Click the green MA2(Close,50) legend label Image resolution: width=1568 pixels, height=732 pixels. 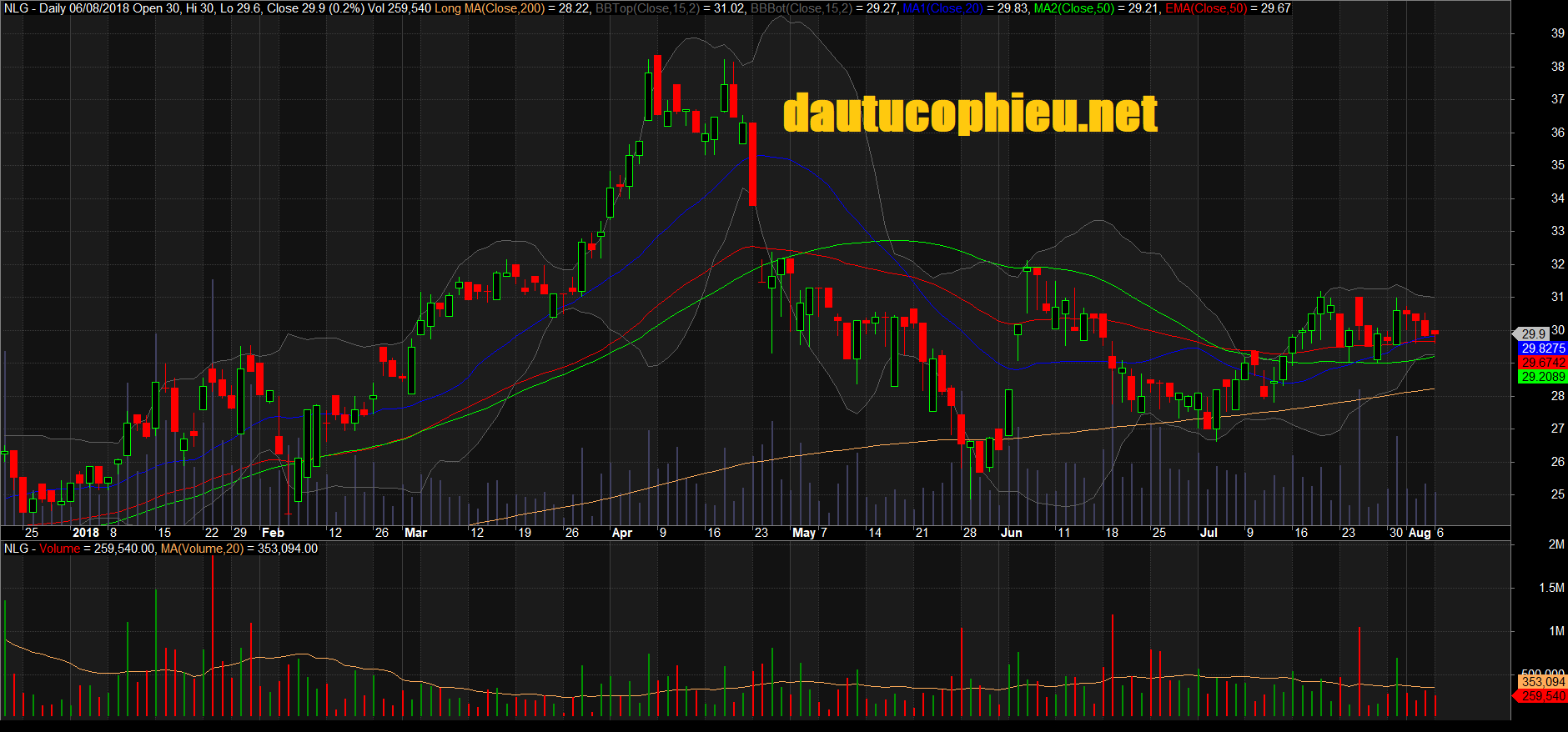(x=1074, y=8)
